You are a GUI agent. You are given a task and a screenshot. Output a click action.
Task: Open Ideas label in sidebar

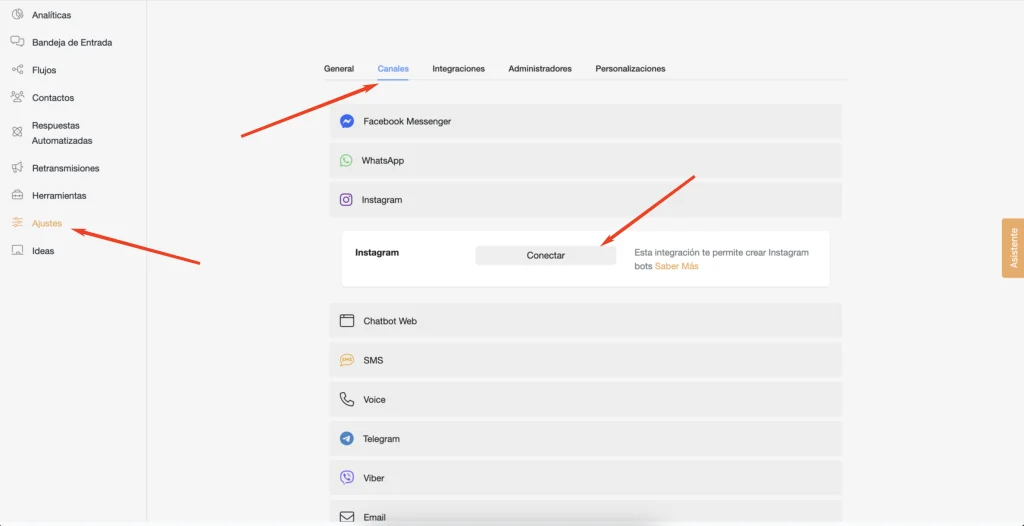point(43,251)
